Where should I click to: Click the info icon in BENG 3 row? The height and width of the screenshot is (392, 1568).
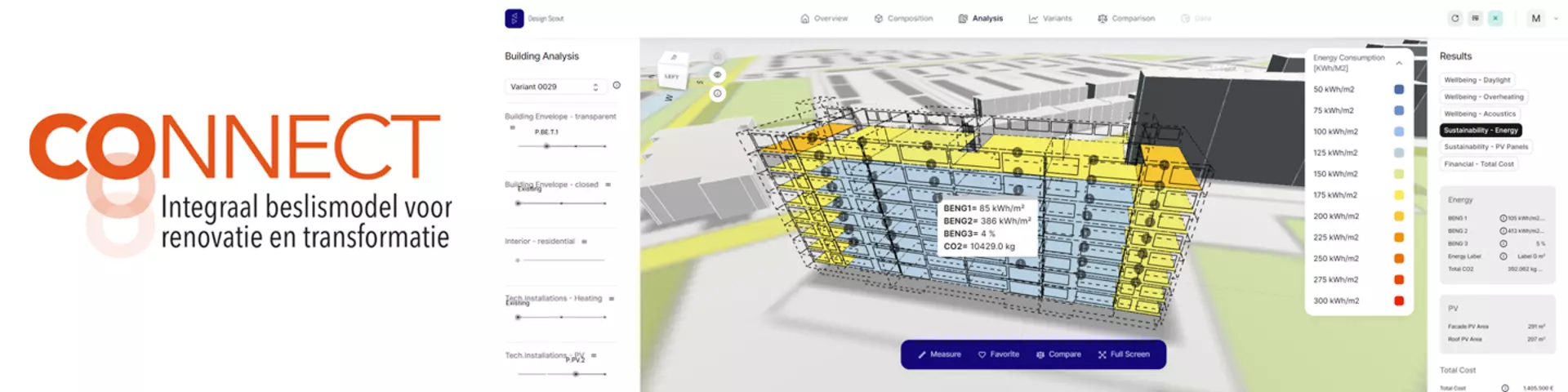pyautogui.click(x=1503, y=243)
